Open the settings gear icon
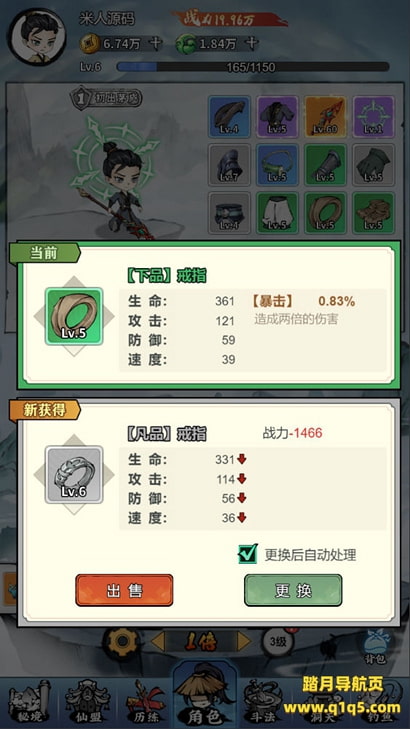Screen dimensions: 410x729 [x=121, y=642]
